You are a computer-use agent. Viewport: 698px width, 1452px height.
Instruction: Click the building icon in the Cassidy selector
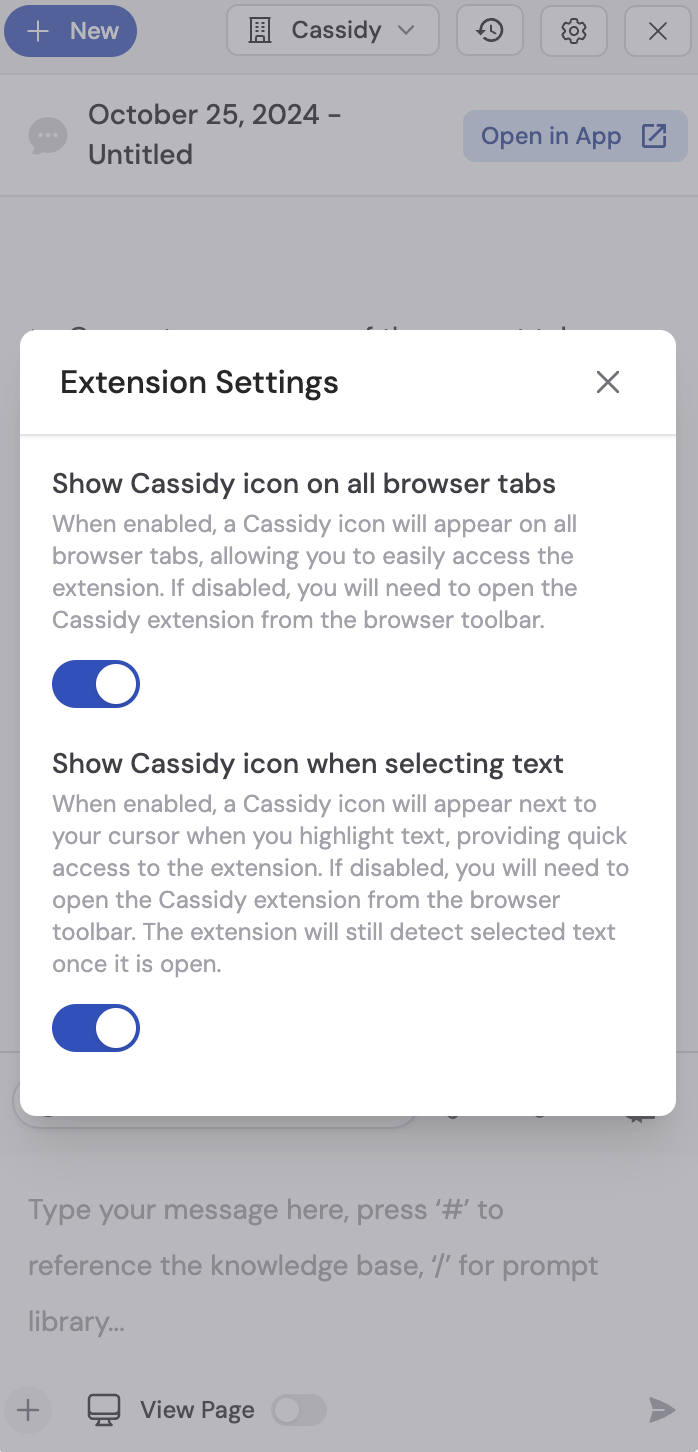(x=259, y=31)
